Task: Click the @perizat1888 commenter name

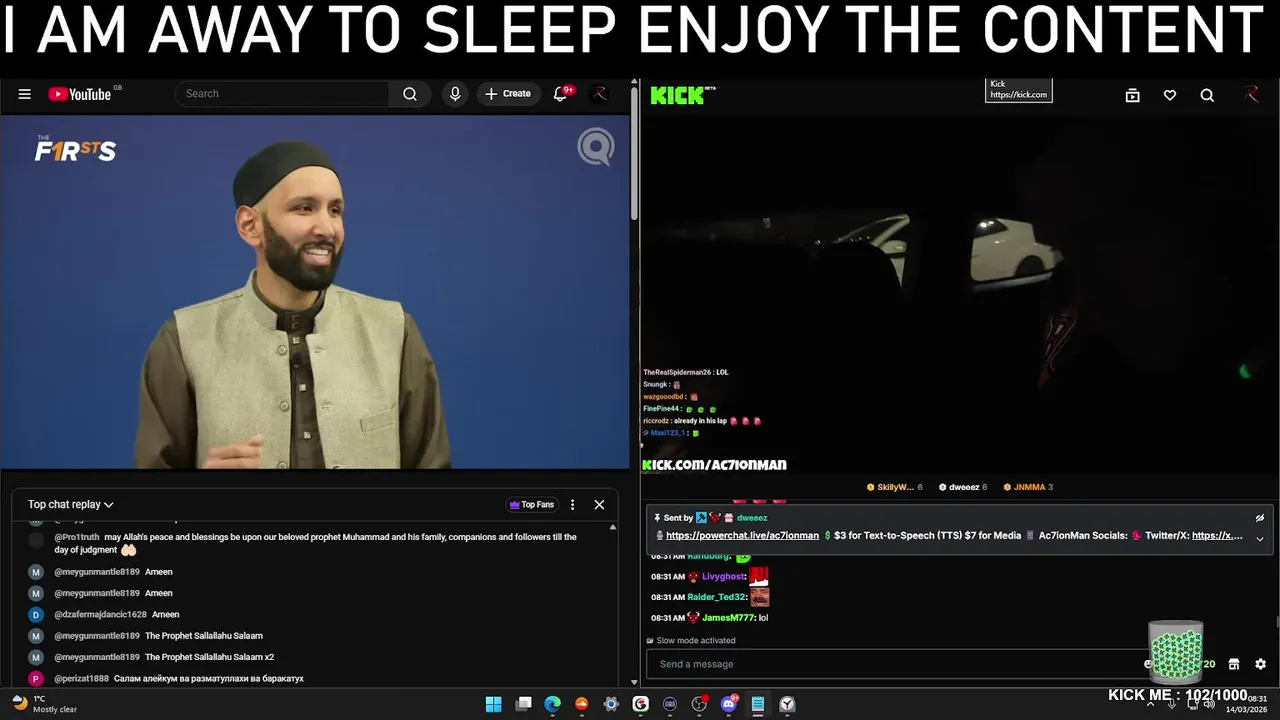Action: (81, 679)
